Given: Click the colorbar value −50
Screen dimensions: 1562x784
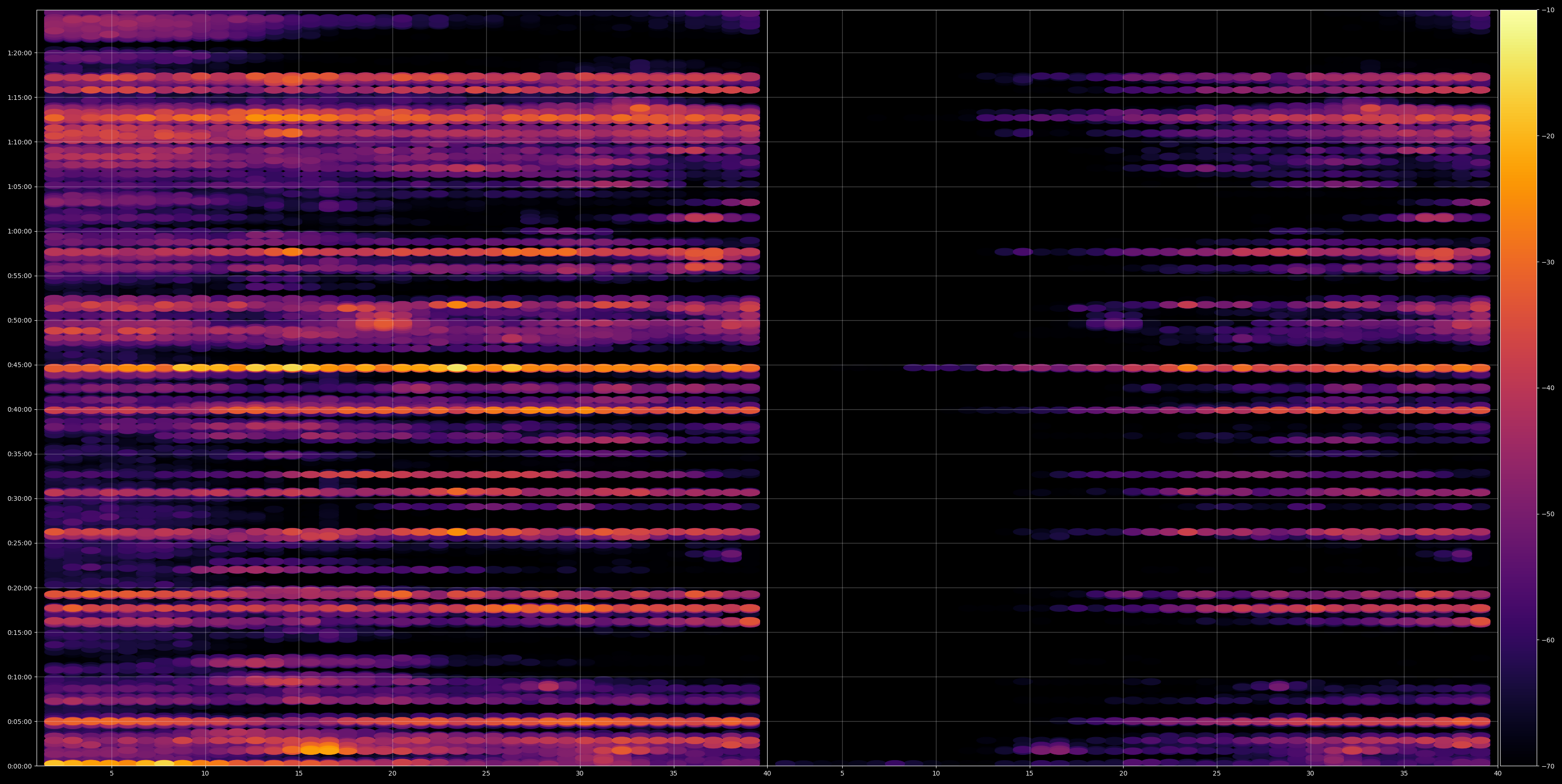Looking at the screenshot, I should (x=1548, y=514).
